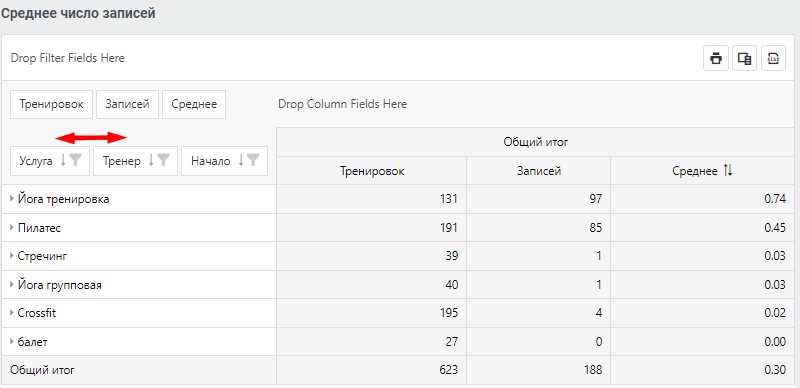
Task: Open filter funnel for Начало field
Action: click(x=253, y=160)
